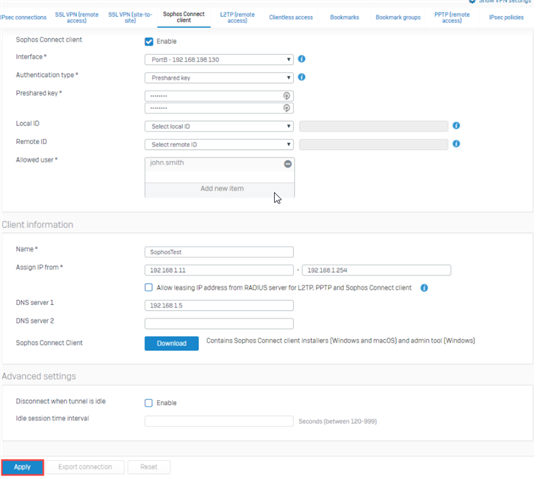
Task: Enable leasing IP address from RADIUS server
Action: pyautogui.click(x=149, y=288)
